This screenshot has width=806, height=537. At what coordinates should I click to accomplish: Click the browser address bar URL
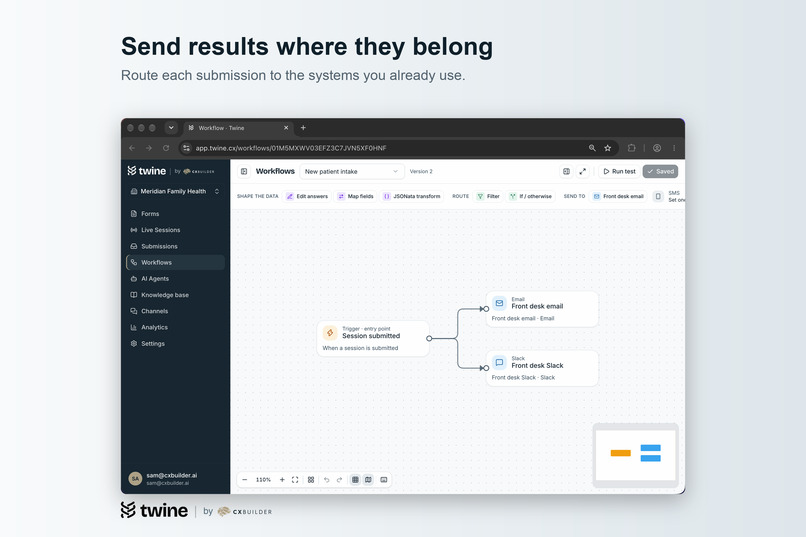click(291, 148)
